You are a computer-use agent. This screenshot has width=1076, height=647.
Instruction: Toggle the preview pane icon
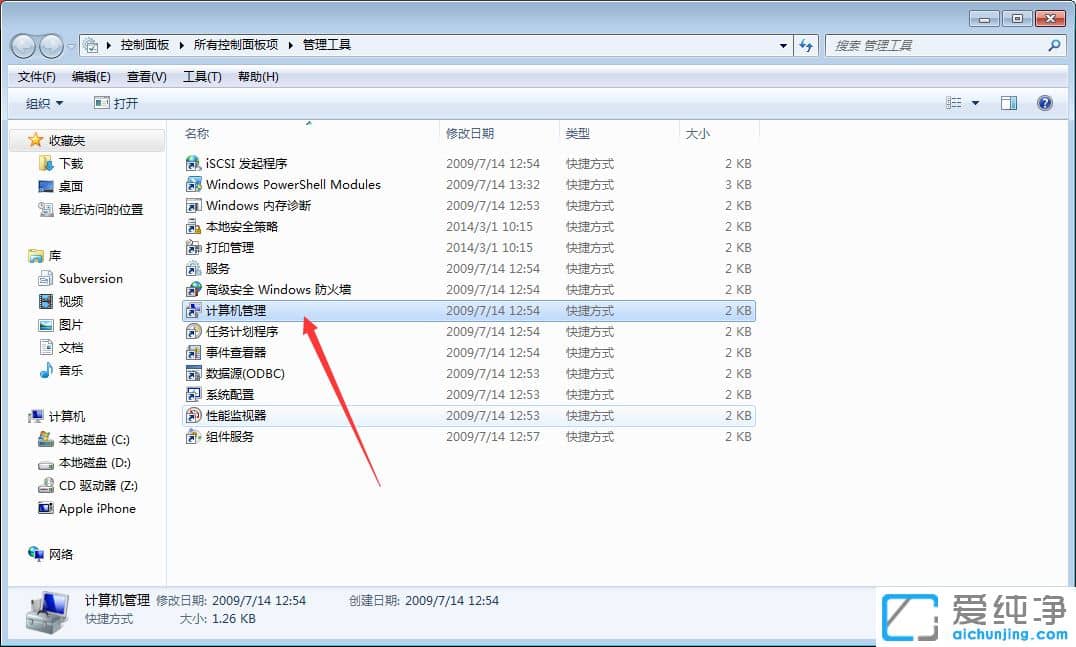(x=1008, y=102)
